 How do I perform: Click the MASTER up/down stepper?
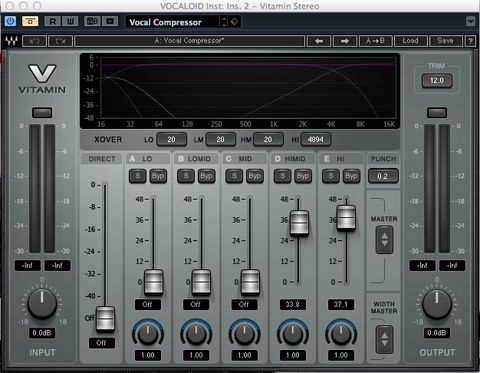(x=384, y=240)
